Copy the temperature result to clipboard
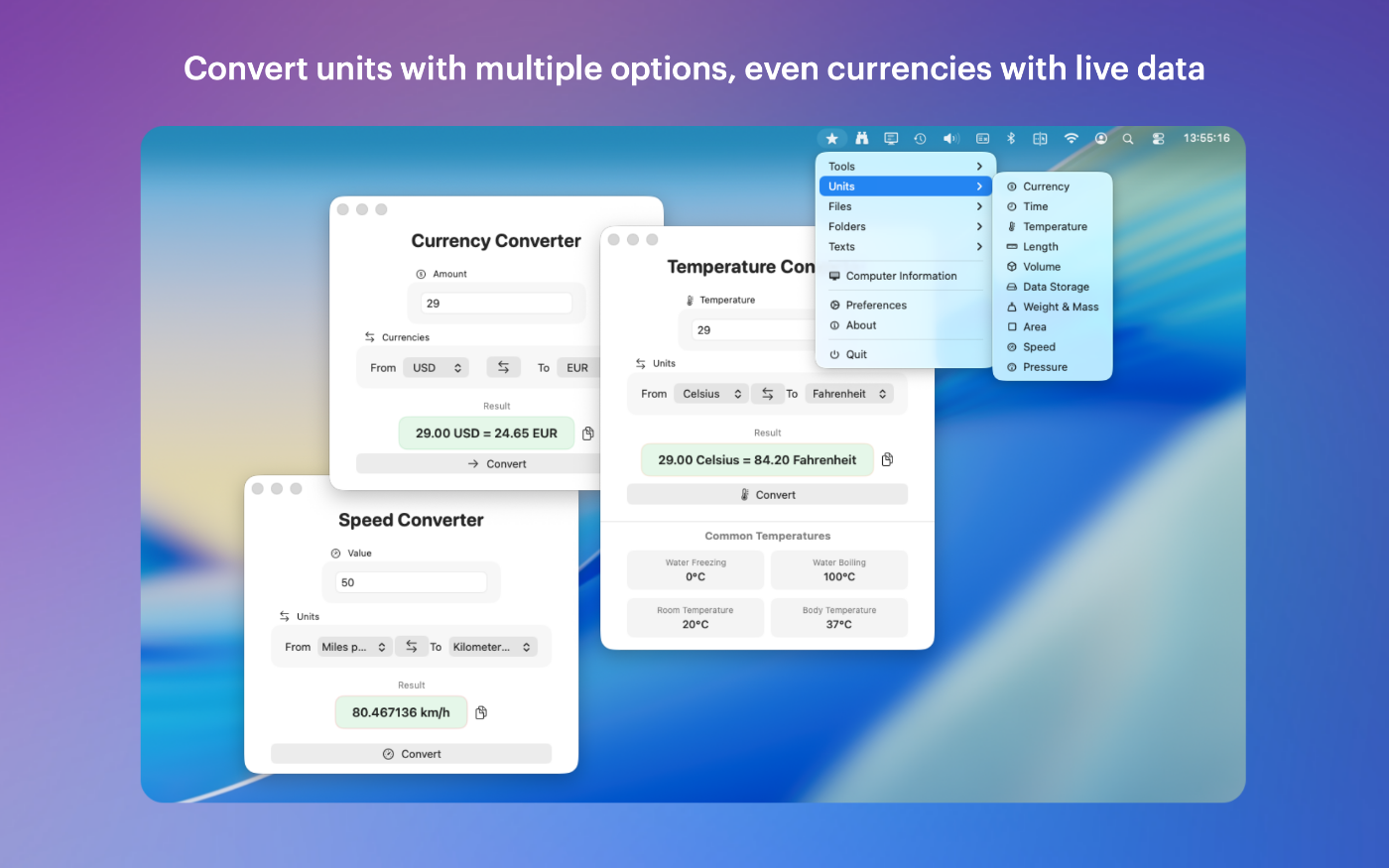 887,459
